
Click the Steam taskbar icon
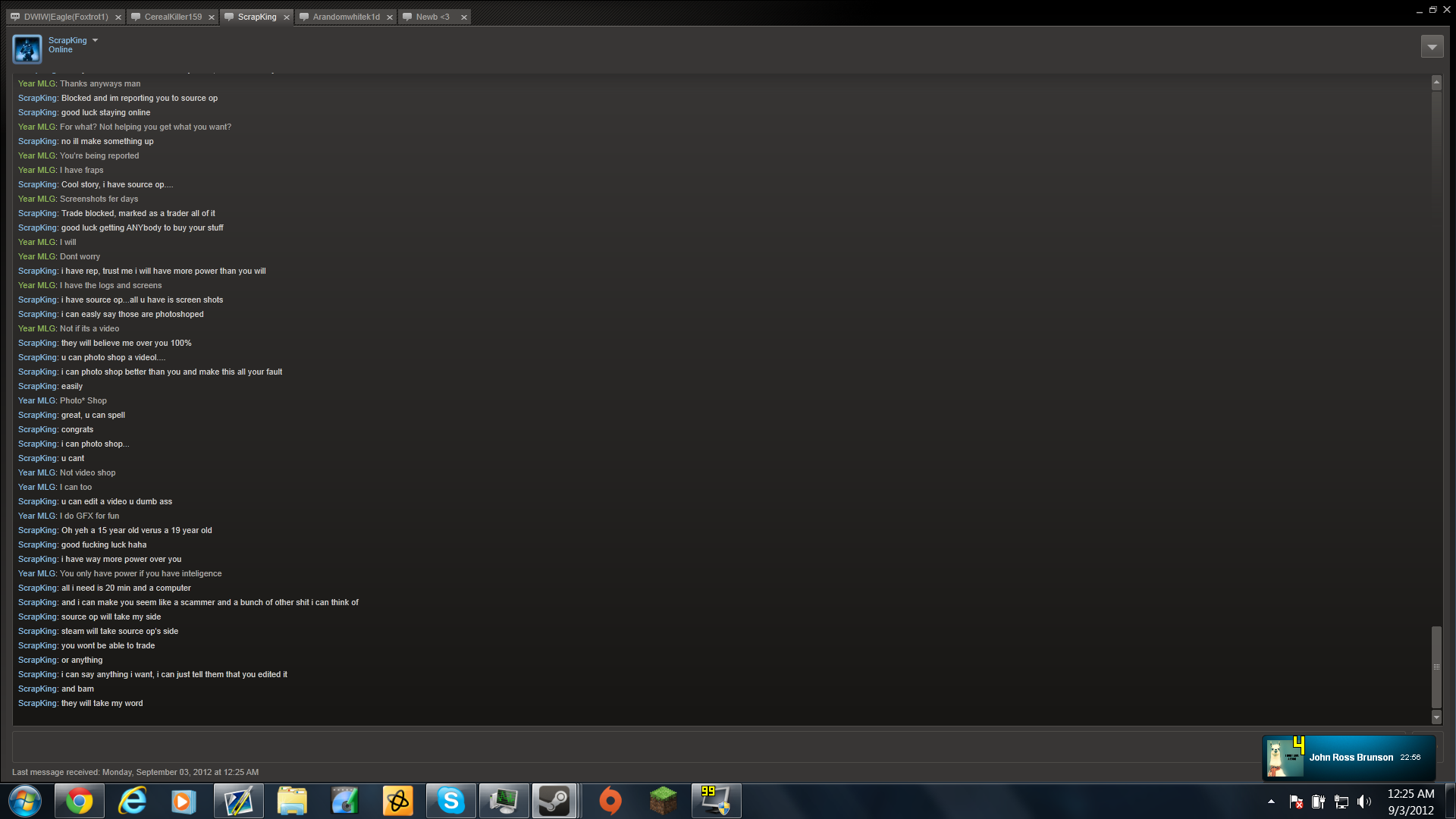click(554, 801)
